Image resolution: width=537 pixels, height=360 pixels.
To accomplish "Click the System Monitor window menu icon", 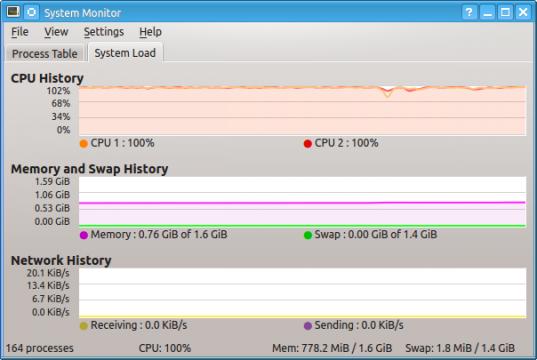I will (x=13, y=12).
